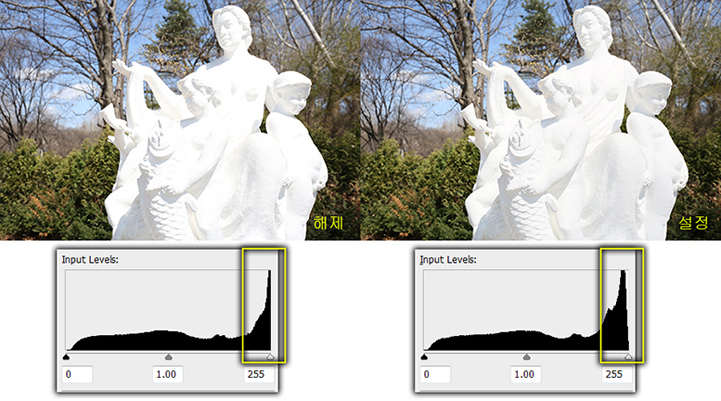Click the left statue photo labeled 해제

[180, 120]
